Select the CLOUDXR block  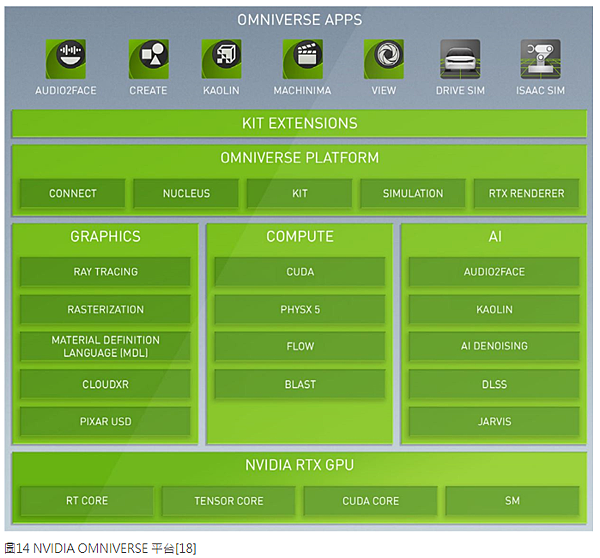coord(105,384)
